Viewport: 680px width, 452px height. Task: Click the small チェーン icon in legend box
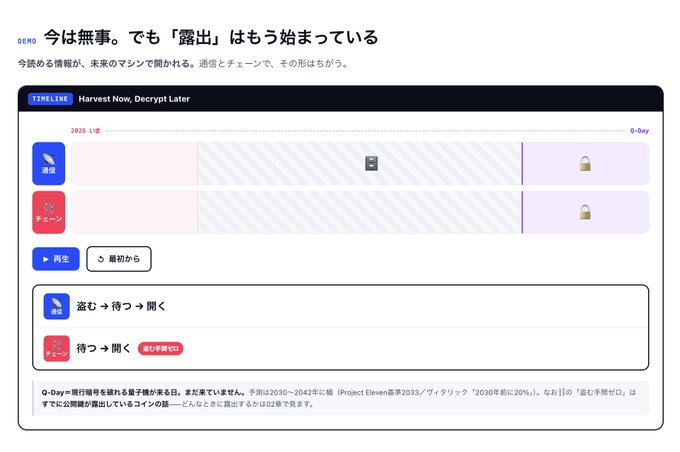pos(56,348)
